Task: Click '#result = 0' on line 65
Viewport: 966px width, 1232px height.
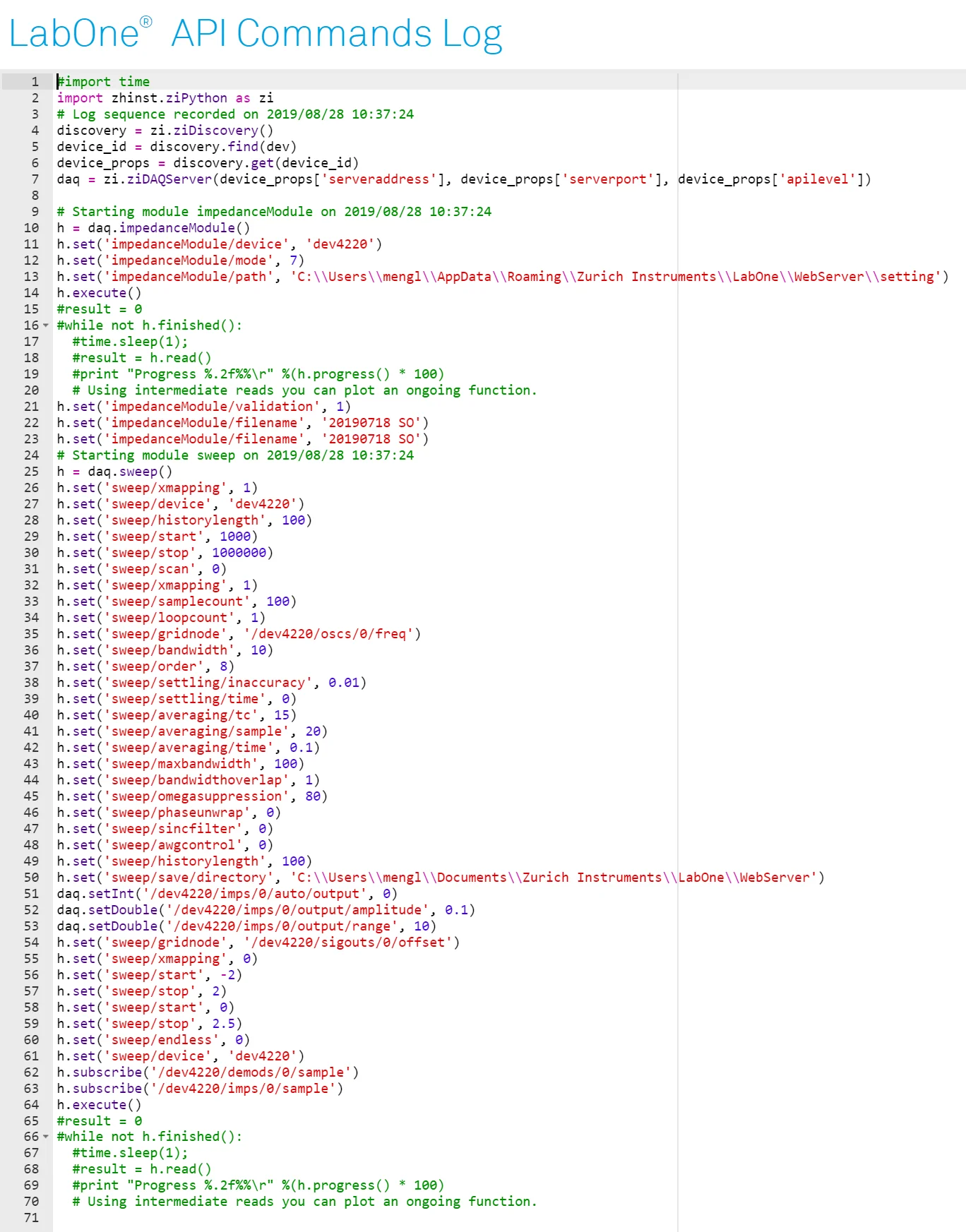Action: 100,1121
